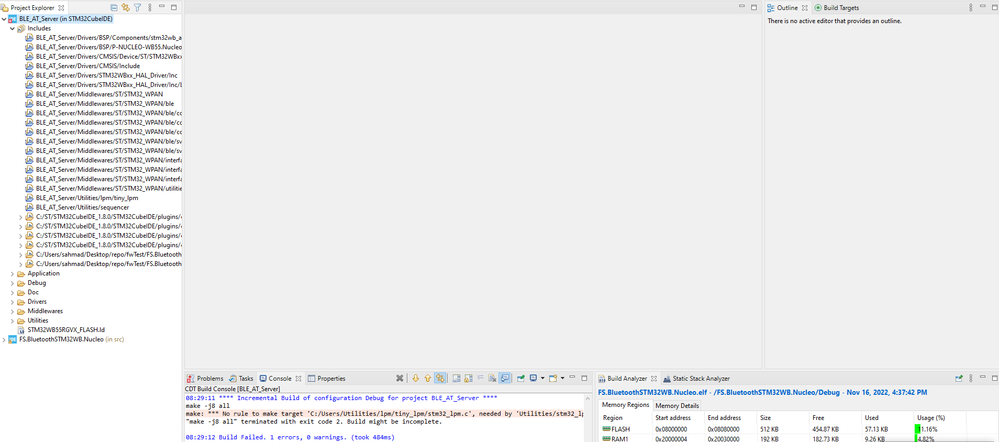The width and height of the screenshot is (999, 442).
Task: Open the Open Console dropdown arrow
Action: point(563,378)
